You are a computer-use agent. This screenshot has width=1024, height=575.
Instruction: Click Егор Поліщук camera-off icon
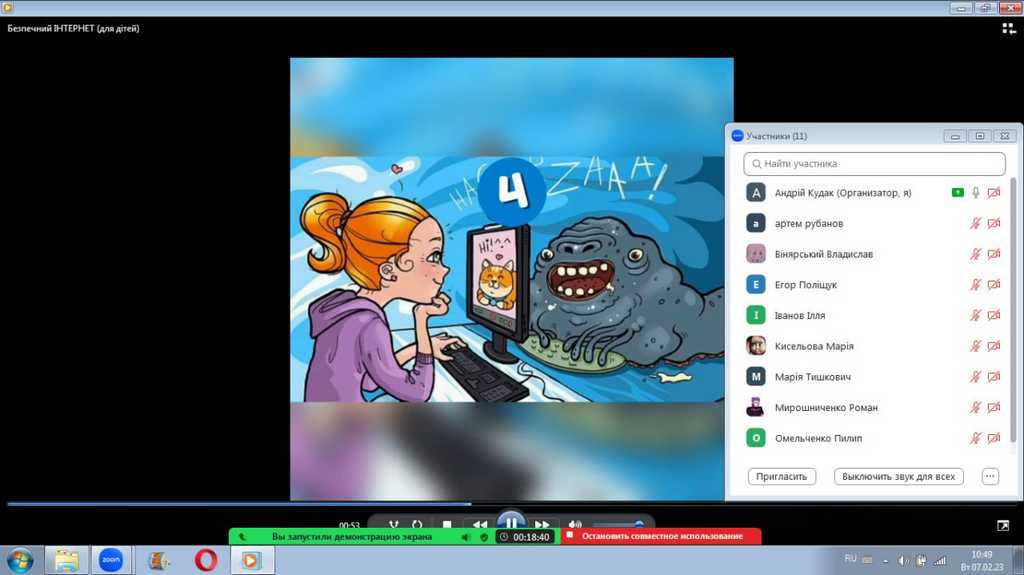[x=994, y=285]
